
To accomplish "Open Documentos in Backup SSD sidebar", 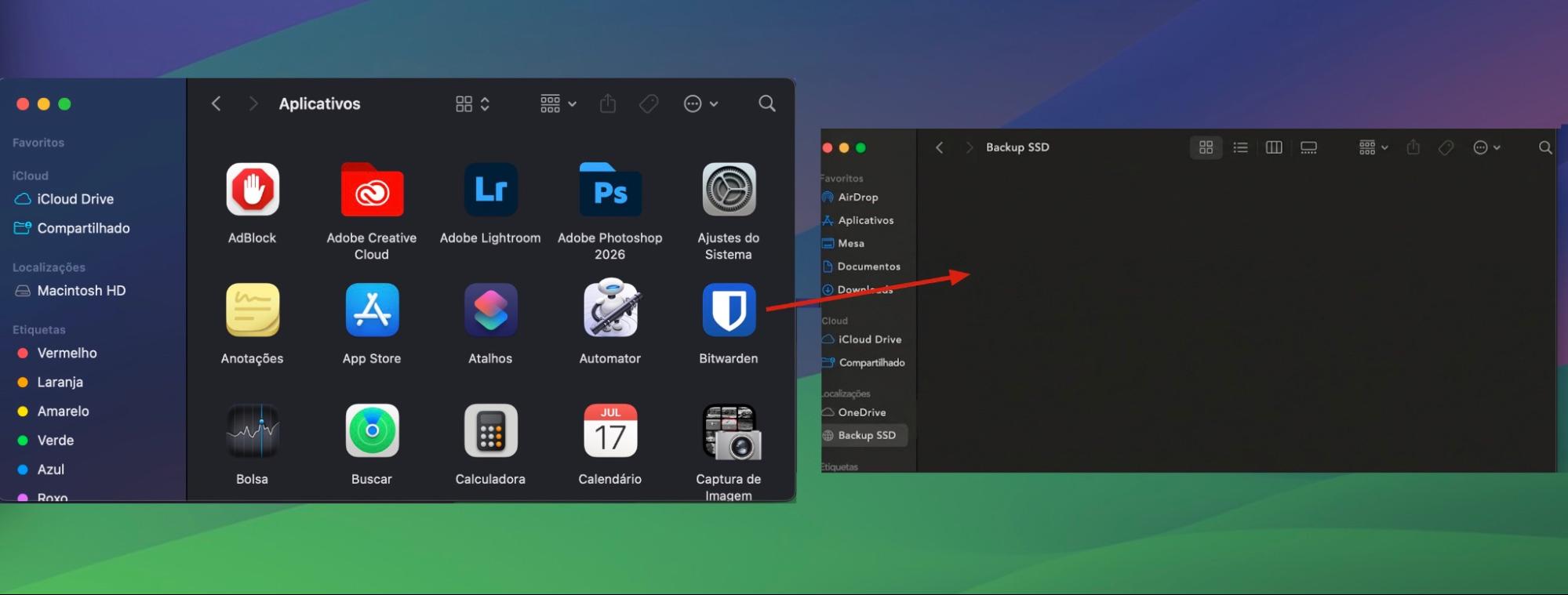I will [863, 267].
